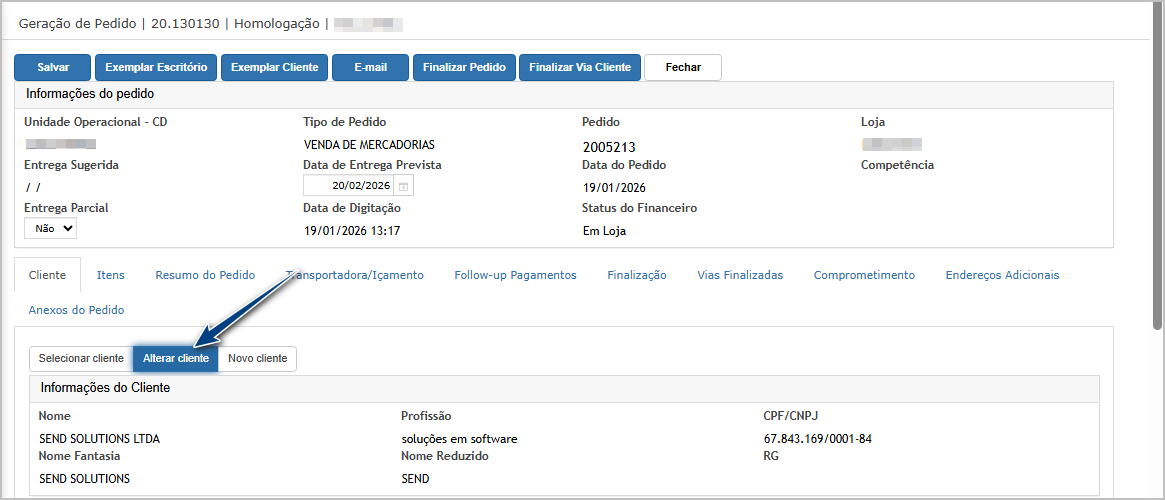Go to the Finalização tab
The image size is (1165, 500).
tap(637, 275)
